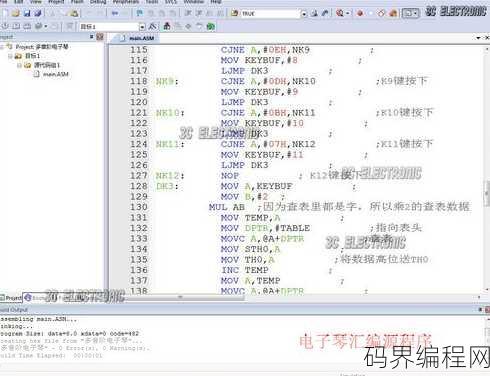Screen dimensions: 490x376
Task: Click the Build target icon
Action: pyautogui.click(x=16, y=26)
